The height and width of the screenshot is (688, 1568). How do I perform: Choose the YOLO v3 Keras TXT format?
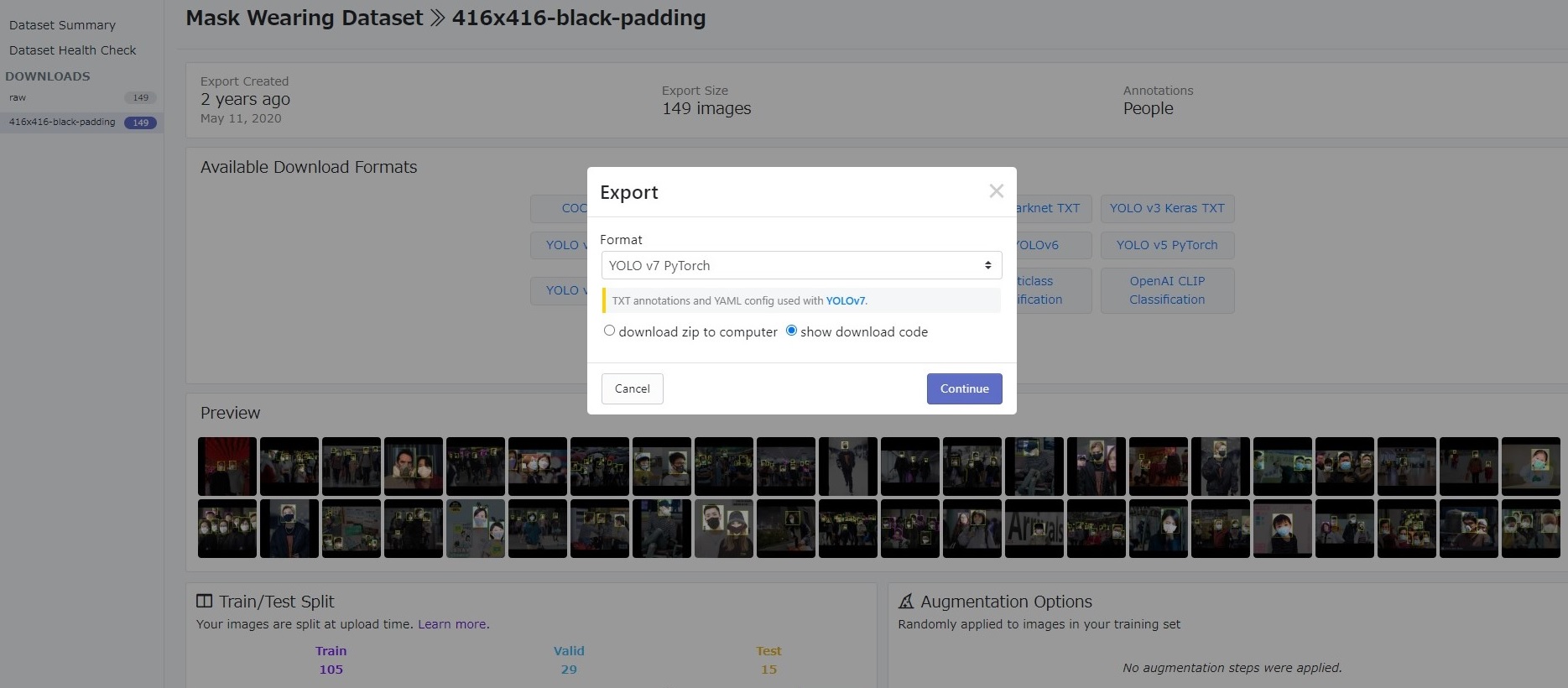pos(1166,208)
